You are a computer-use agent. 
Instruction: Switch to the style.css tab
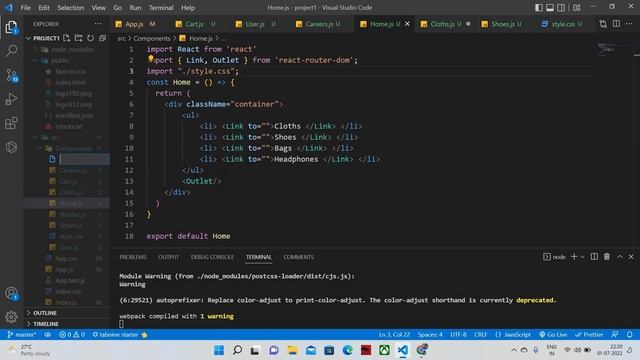(562, 24)
